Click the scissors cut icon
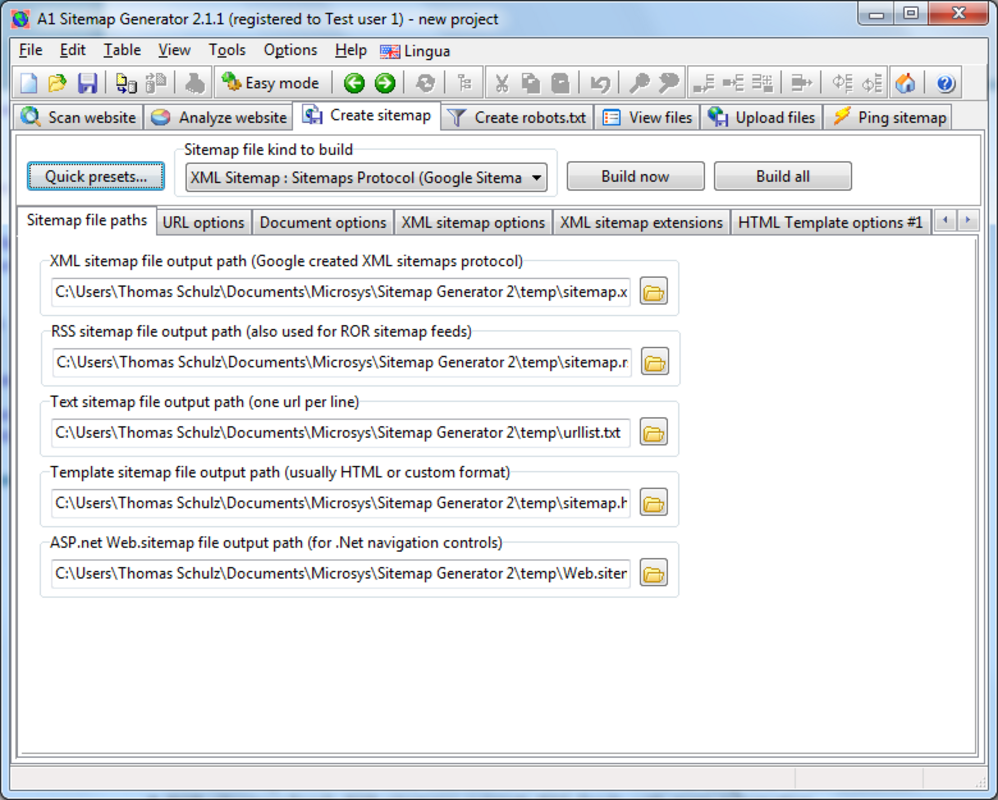The width and height of the screenshot is (998, 800). [502, 83]
